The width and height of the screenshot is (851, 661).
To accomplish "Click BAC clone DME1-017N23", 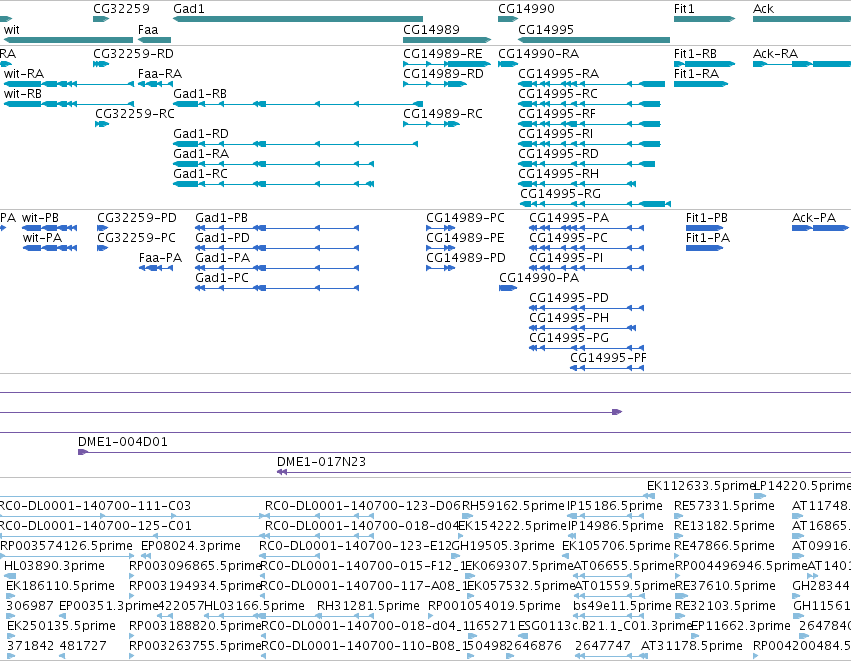I will point(321,462).
